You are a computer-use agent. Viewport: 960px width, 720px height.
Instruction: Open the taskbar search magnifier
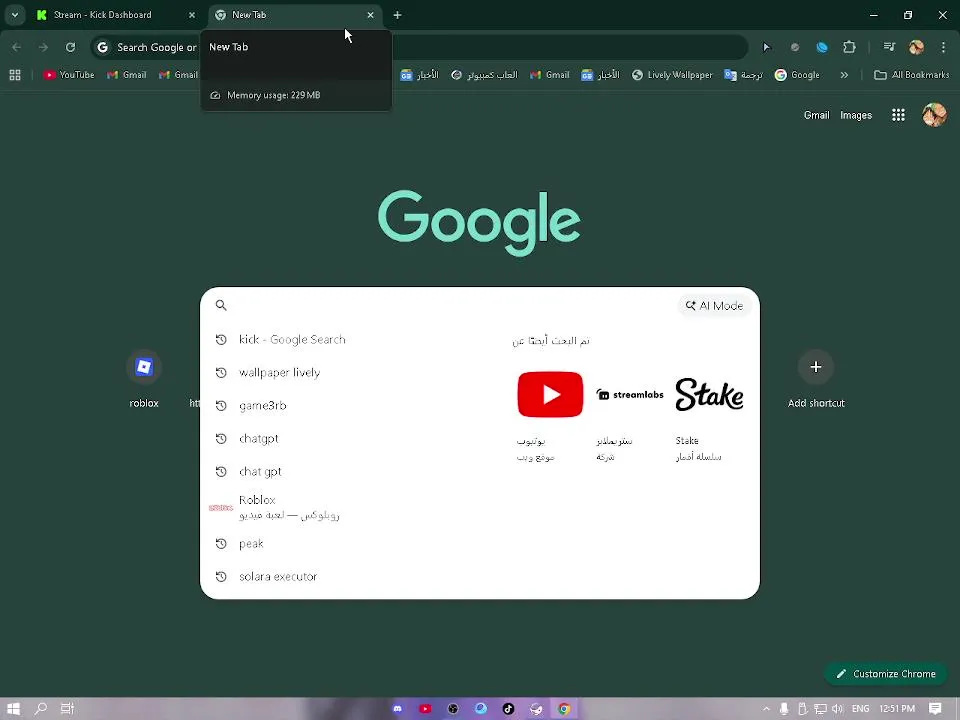pos(40,708)
